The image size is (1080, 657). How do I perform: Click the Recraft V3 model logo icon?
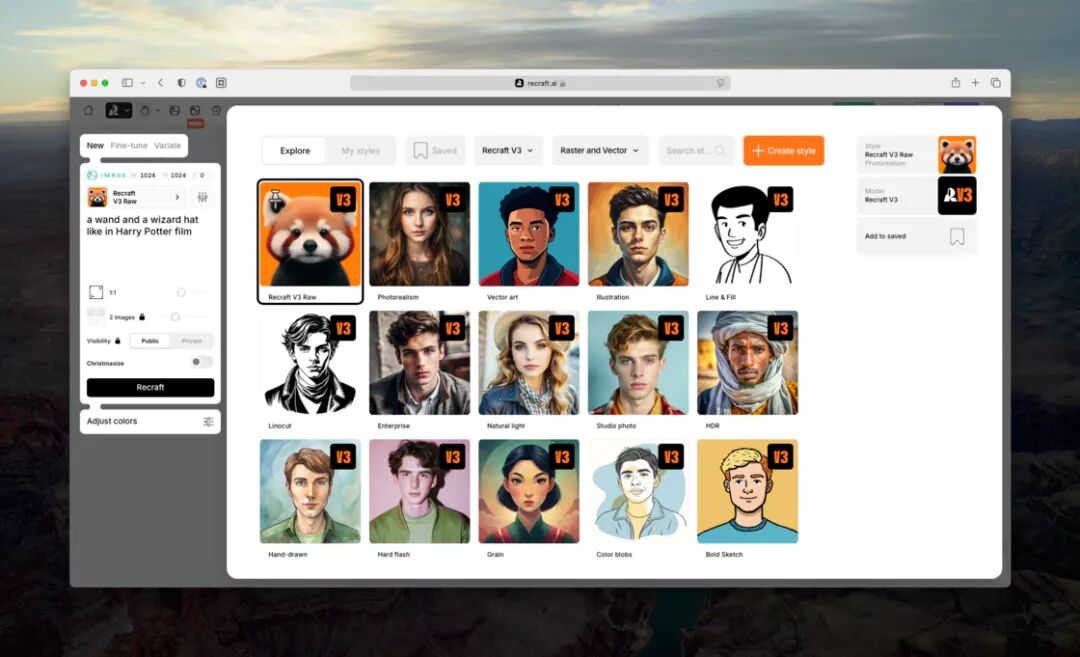click(957, 196)
